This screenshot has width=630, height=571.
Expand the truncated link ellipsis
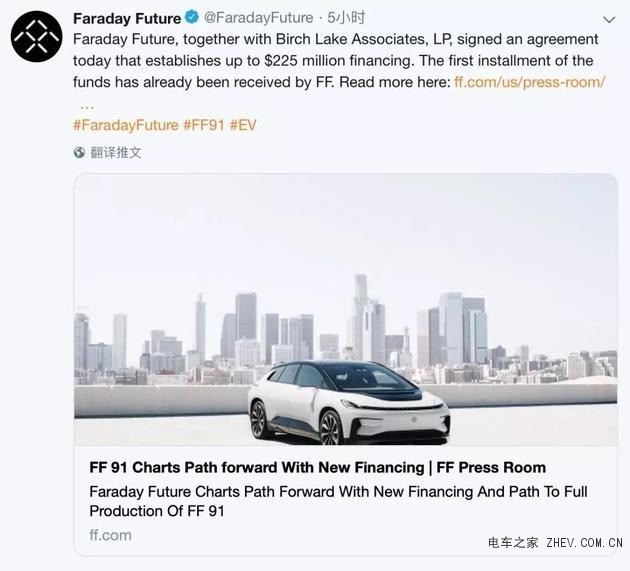click(87, 107)
